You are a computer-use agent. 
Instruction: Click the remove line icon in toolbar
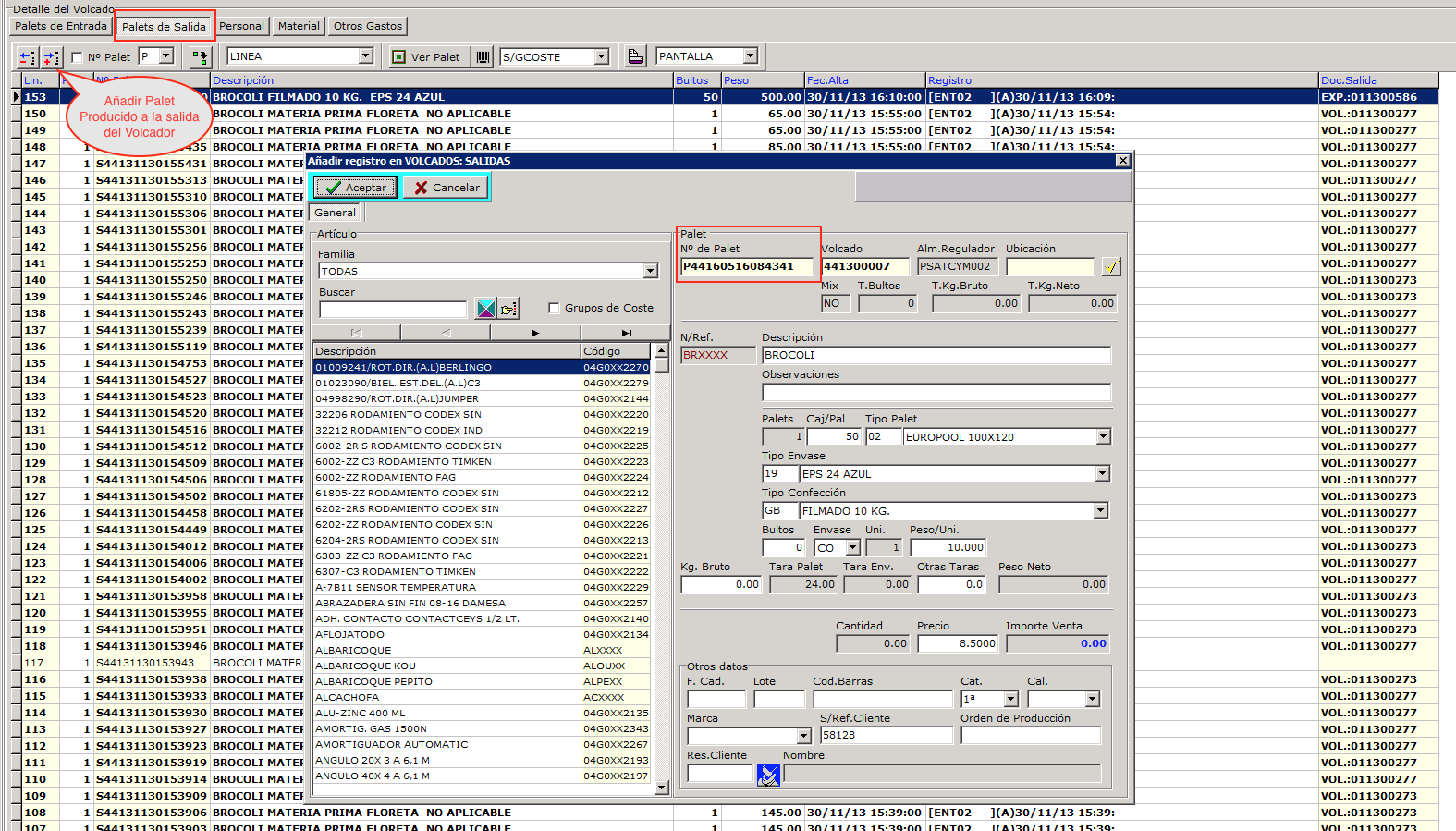click(x=28, y=57)
